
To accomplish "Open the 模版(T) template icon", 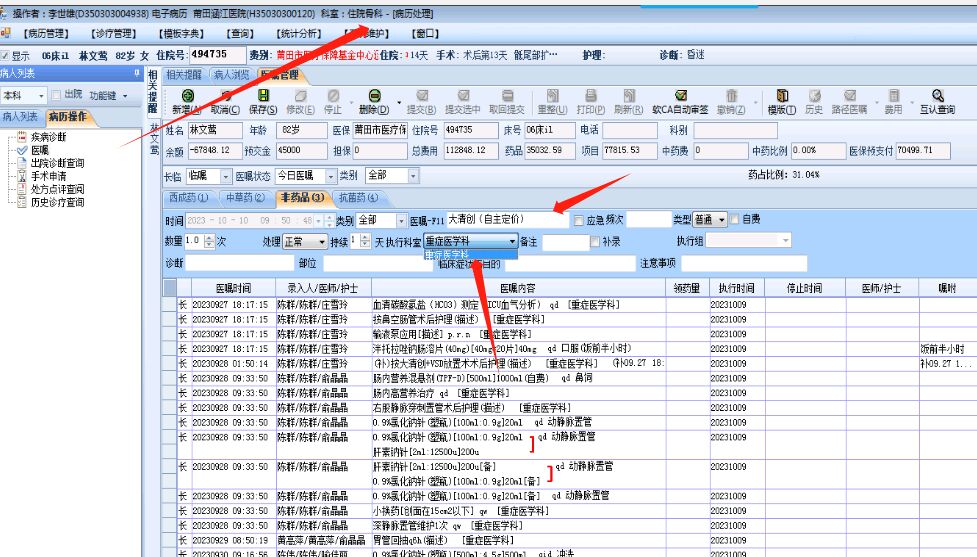I will click(x=782, y=96).
